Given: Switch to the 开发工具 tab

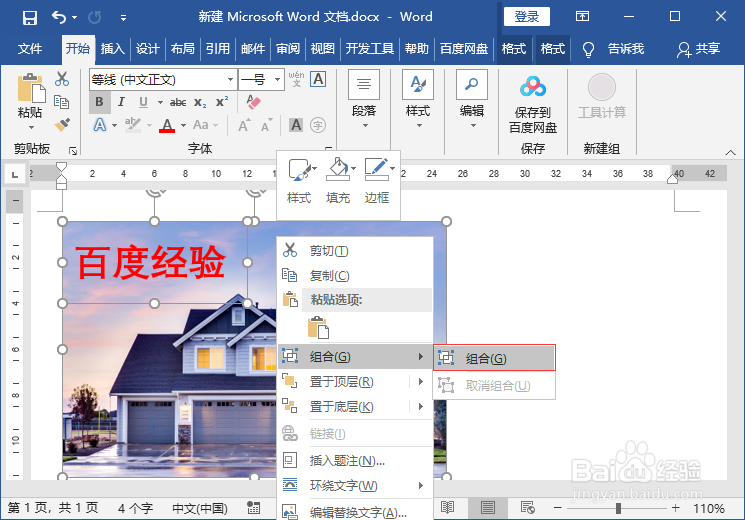Looking at the screenshot, I should click(370, 49).
